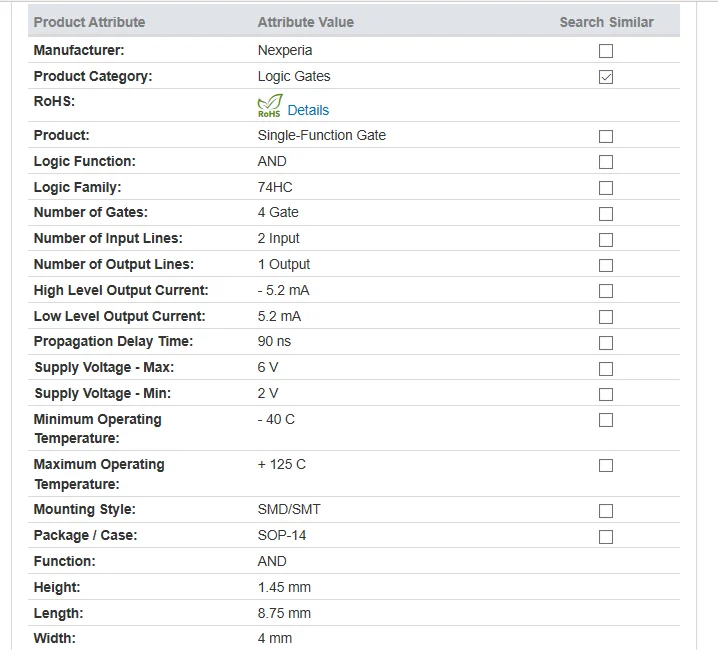Image resolution: width=718 pixels, height=650 pixels.
Task: Click the 'Function:' attribute label
Action: (x=65, y=561)
